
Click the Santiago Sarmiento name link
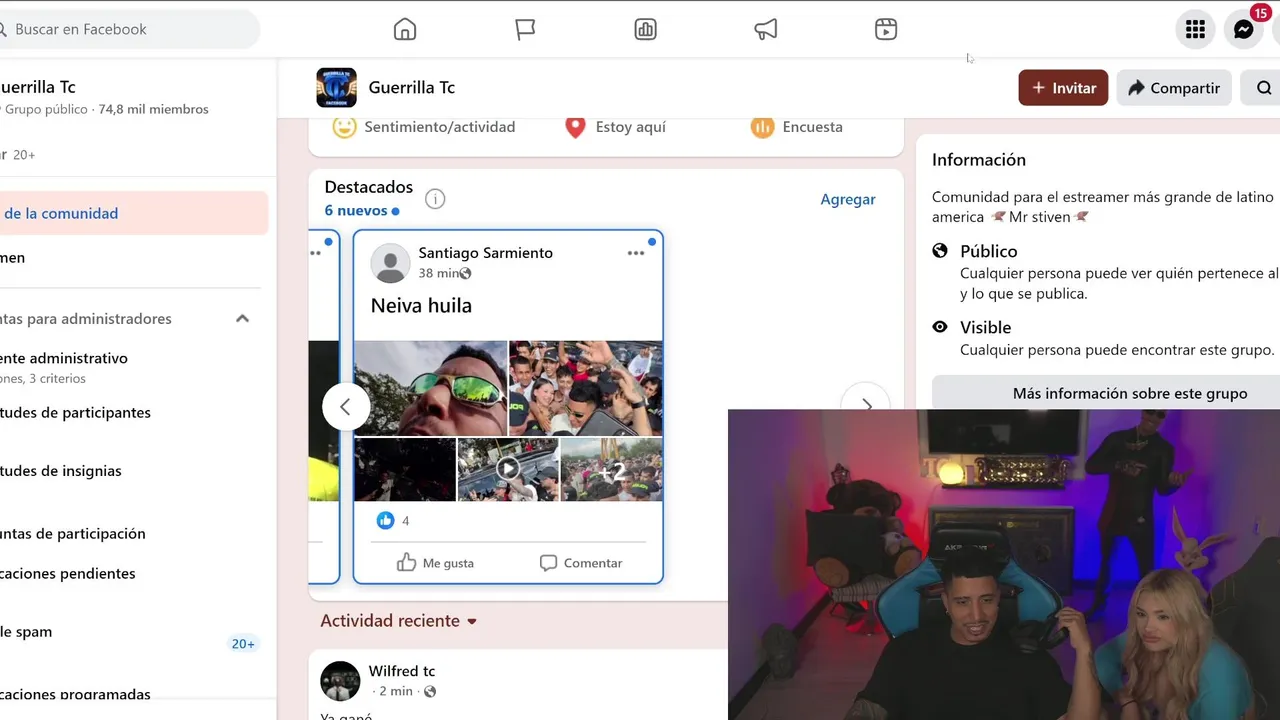[485, 253]
